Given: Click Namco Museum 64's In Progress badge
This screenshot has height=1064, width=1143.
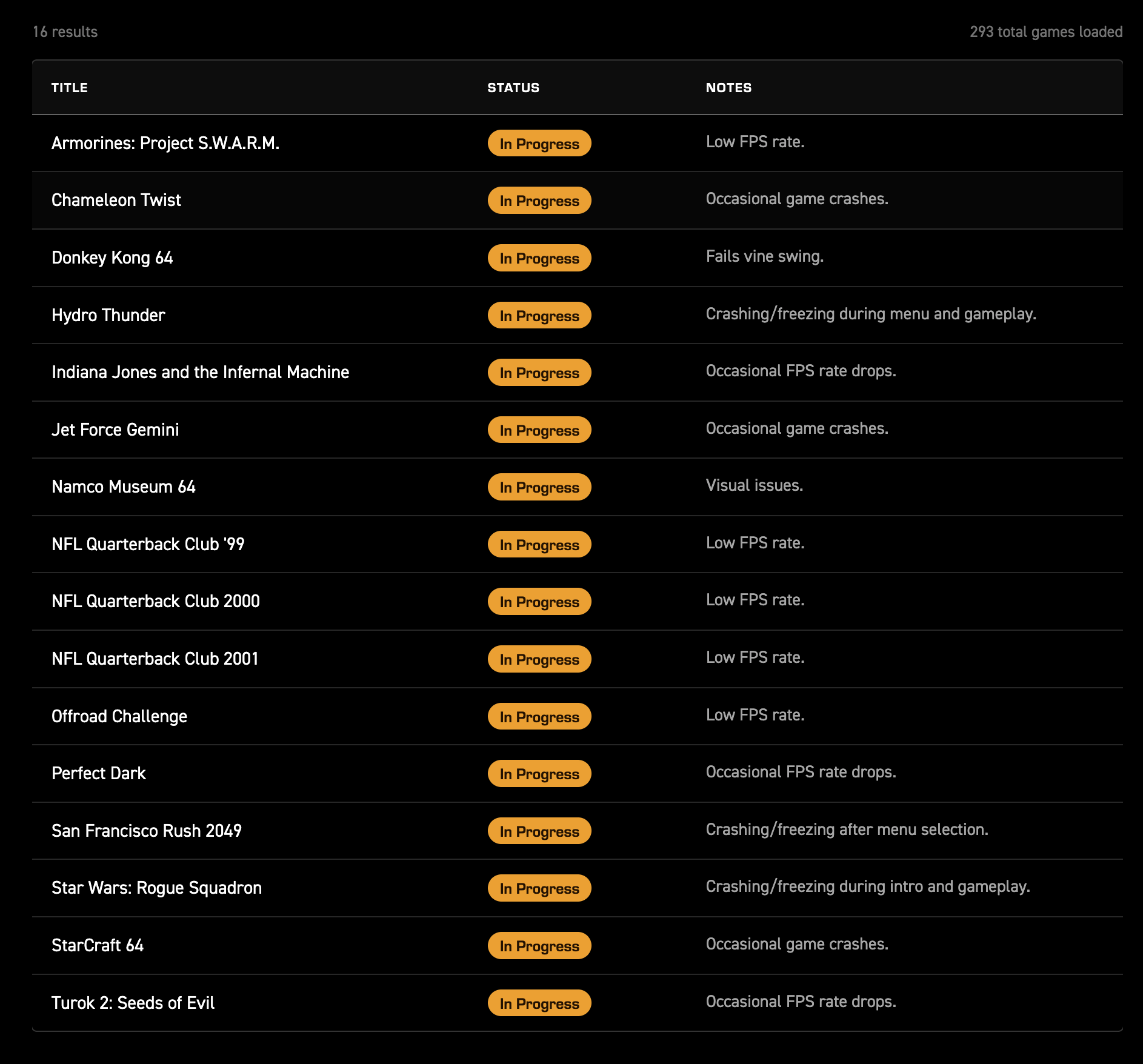Looking at the screenshot, I should click(x=539, y=487).
